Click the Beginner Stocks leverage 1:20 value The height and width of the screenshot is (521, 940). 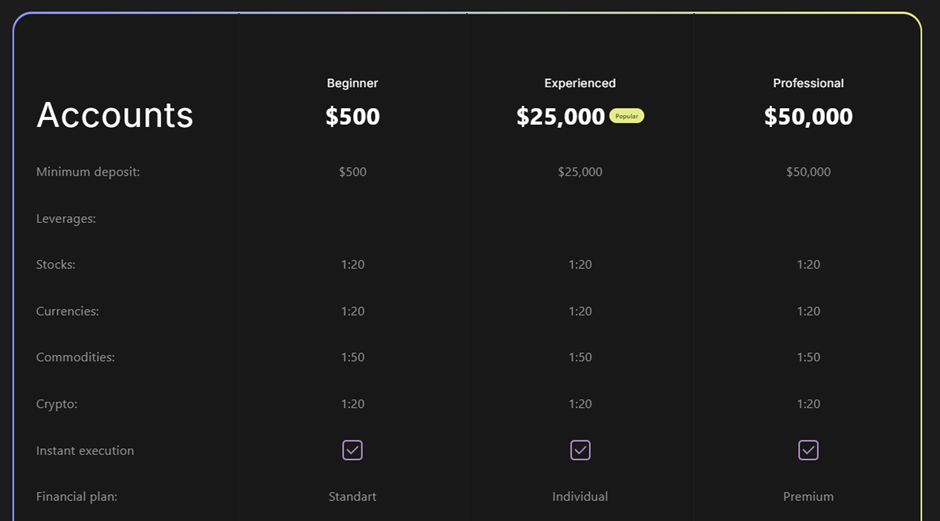coord(352,264)
